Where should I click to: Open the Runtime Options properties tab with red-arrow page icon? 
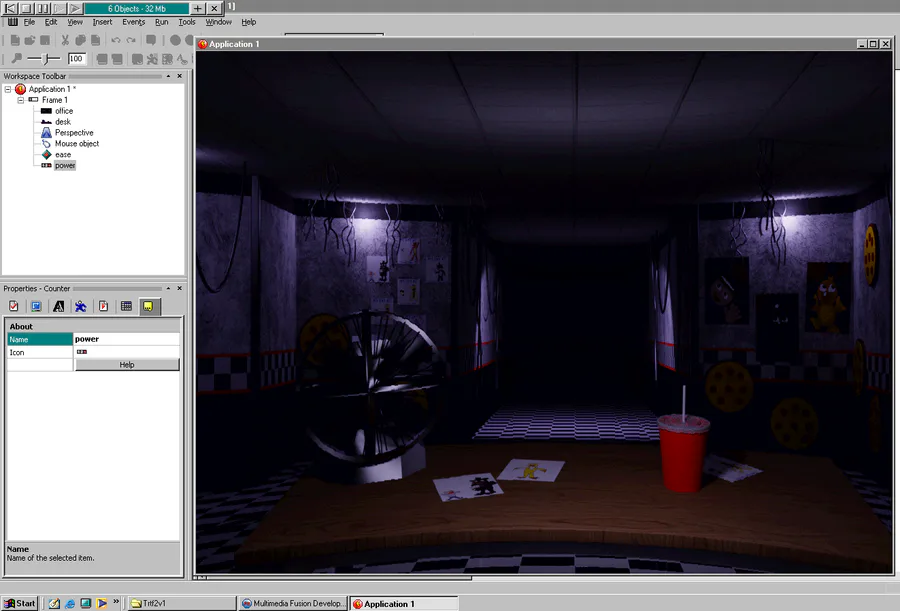103,307
